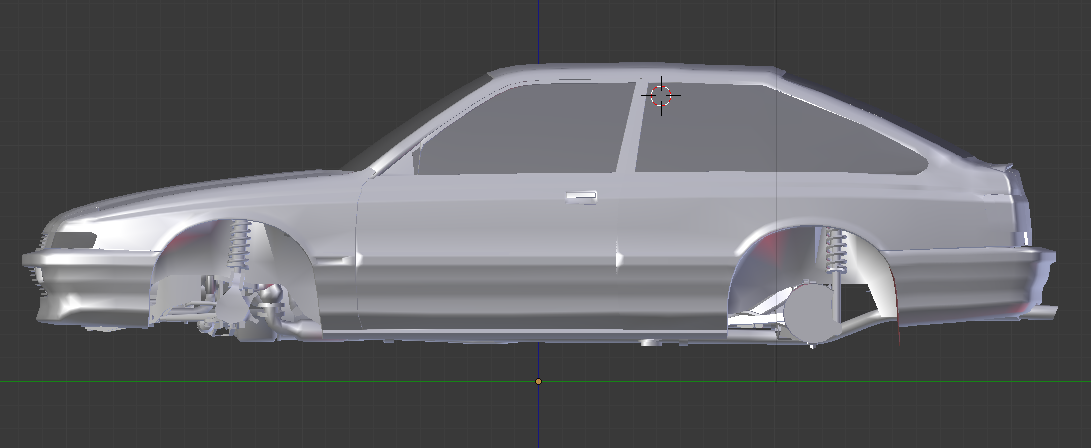
Task: Select the front suspension coil spring
Action: click(x=240, y=247)
